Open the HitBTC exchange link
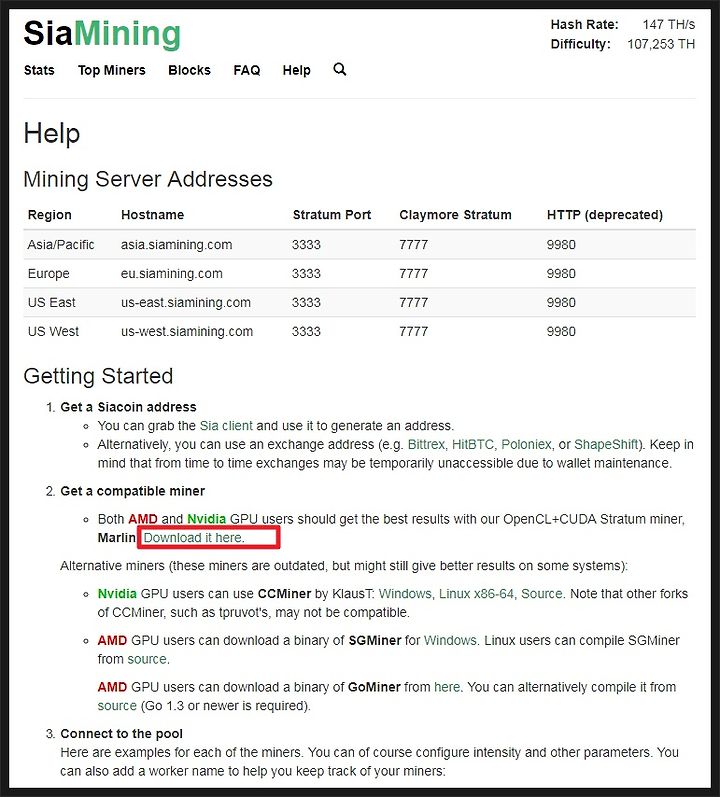The width and height of the screenshot is (720, 797). coord(473,444)
